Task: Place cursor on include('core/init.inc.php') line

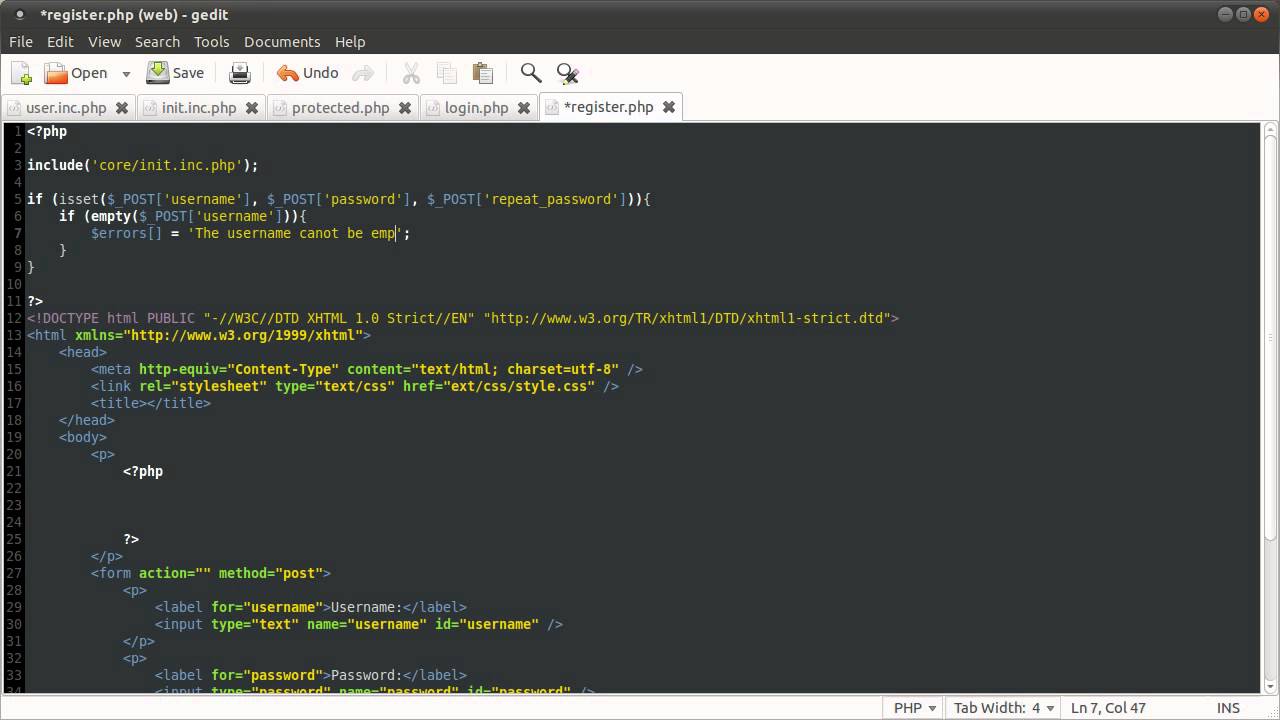Action: [142, 165]
